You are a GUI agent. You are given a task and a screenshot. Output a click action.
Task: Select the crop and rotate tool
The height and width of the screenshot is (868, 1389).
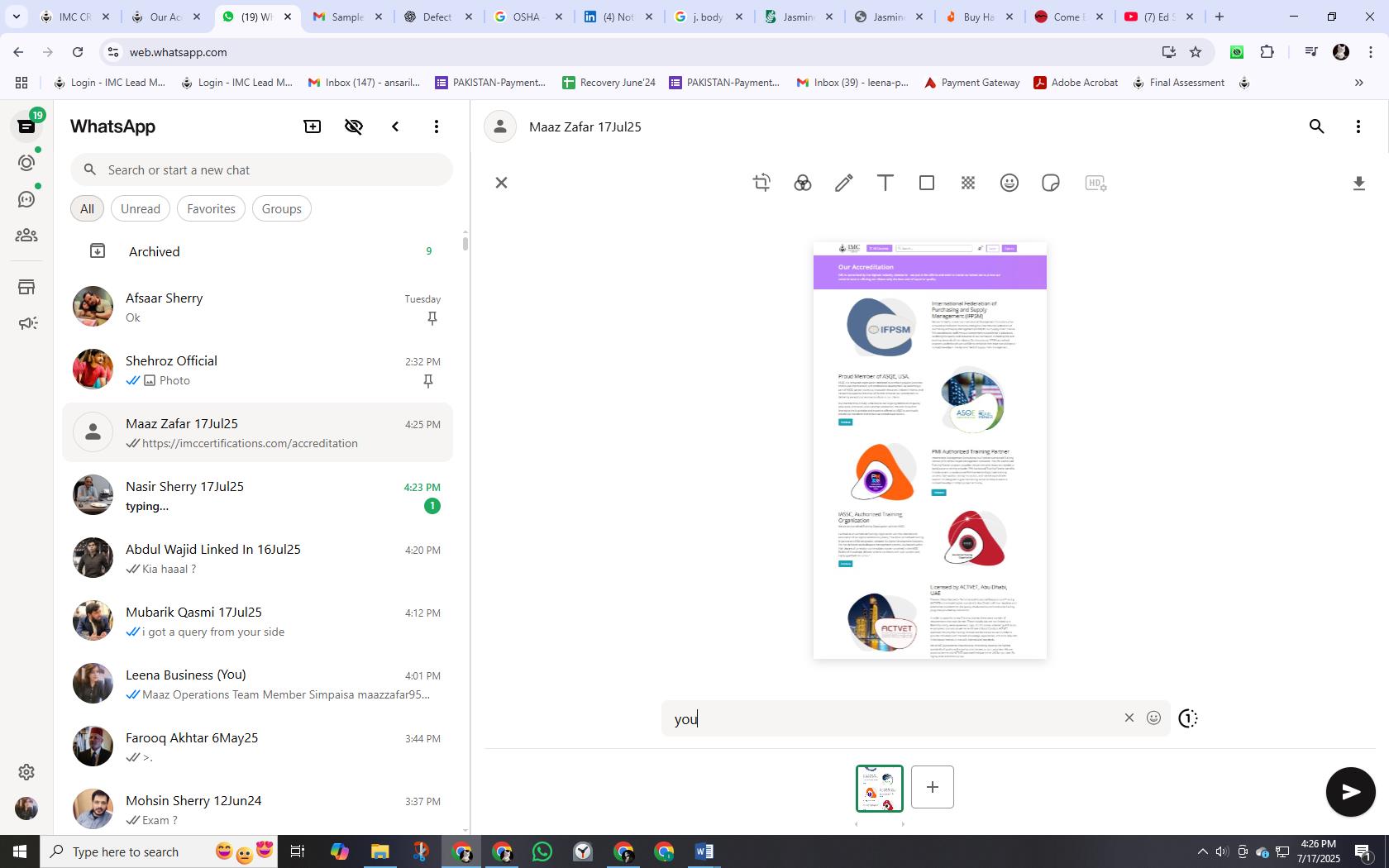761,183
